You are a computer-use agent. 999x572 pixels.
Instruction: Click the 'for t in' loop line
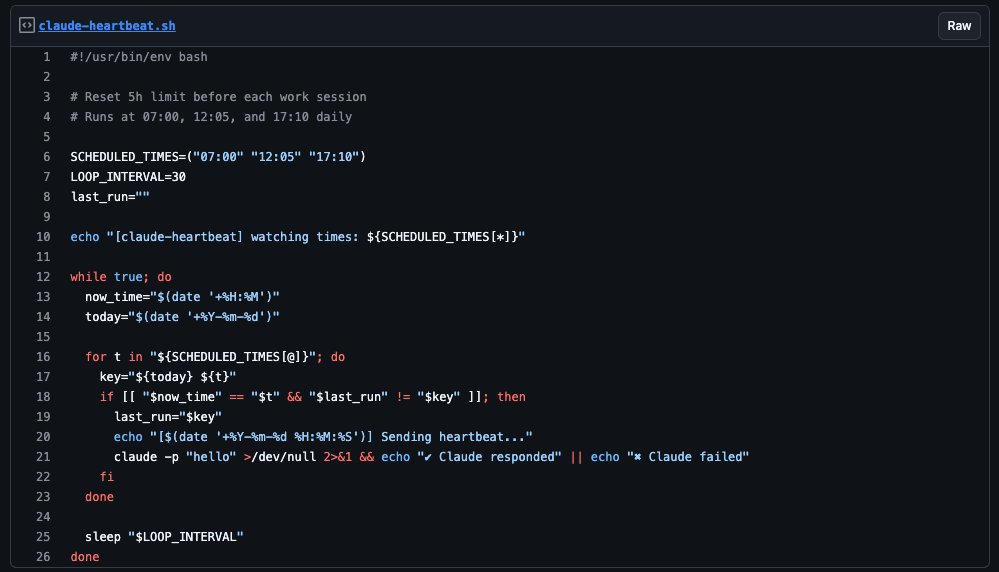pos(215,357)
